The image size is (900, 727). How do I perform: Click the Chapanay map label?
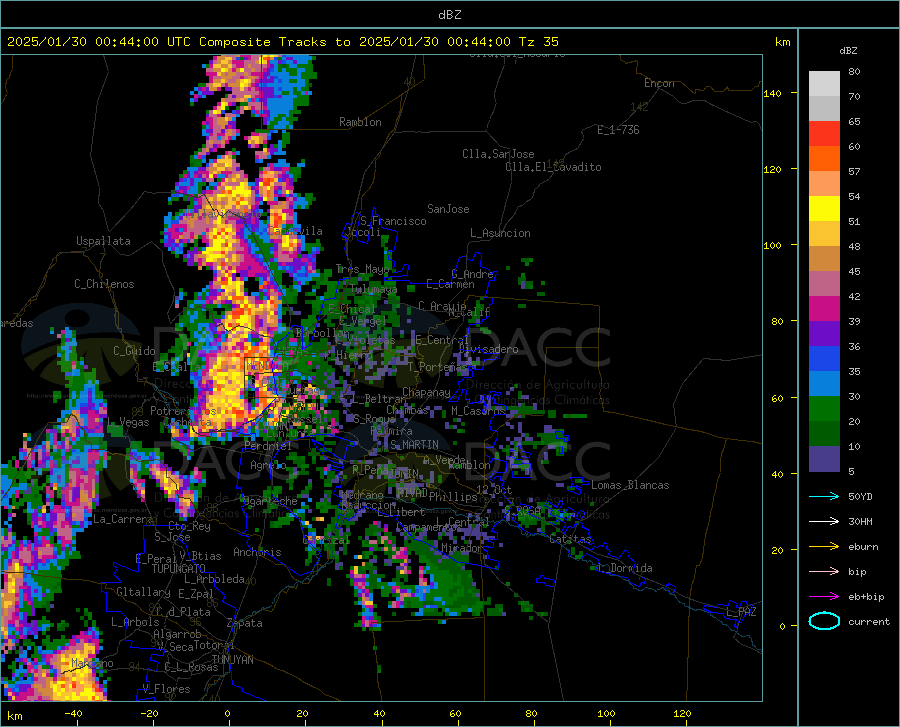coord(426,392)
